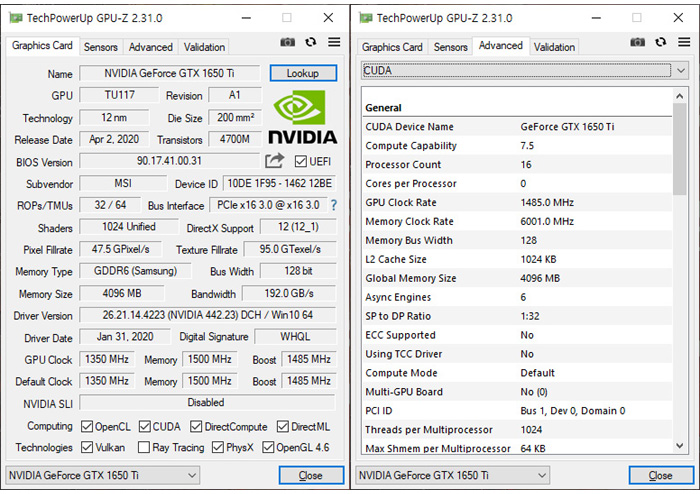Open Advanced tab in left window
The width and height of the screenshot is (700, 494).
tap(150, 47)
